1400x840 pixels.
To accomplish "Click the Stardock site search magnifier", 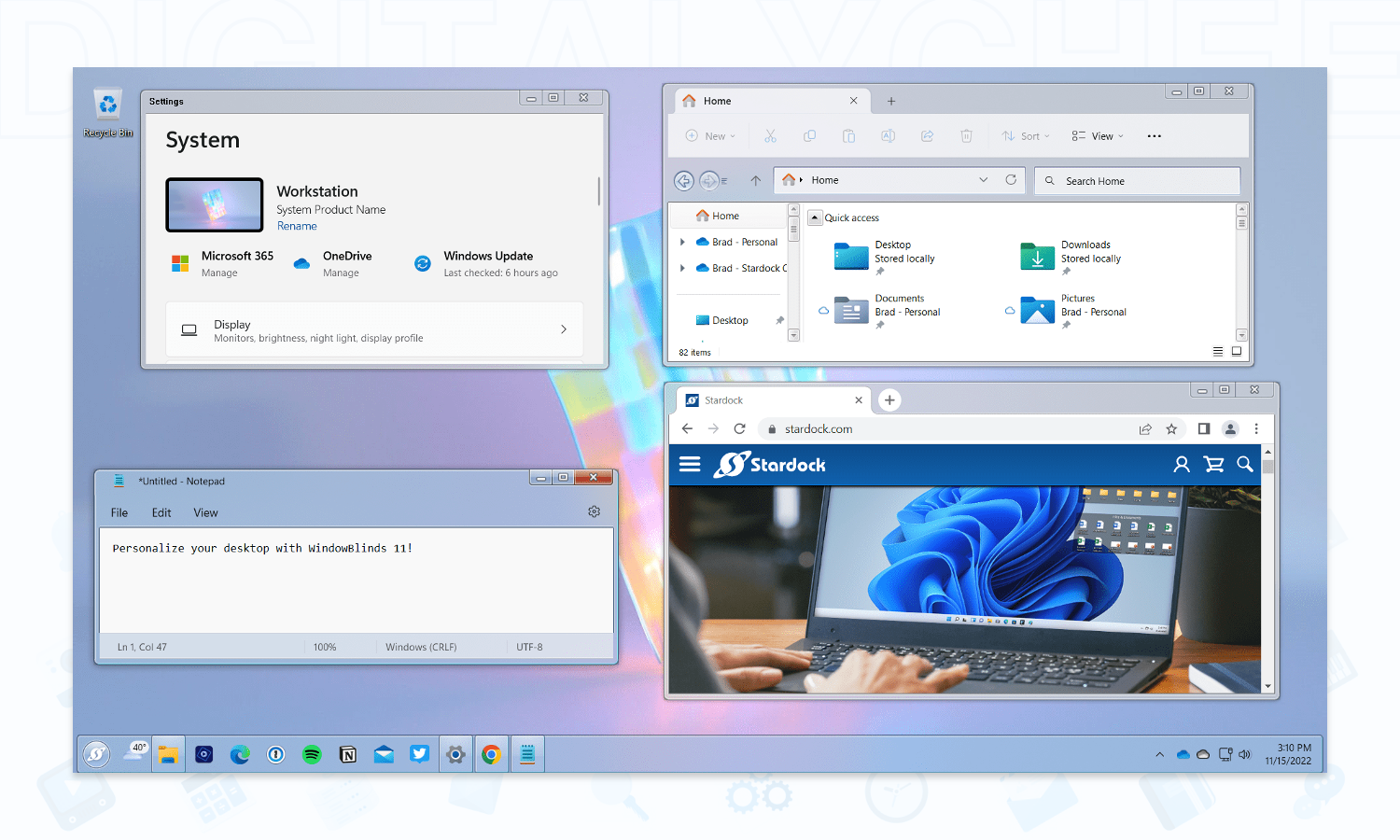I will tap(1245, 464).
